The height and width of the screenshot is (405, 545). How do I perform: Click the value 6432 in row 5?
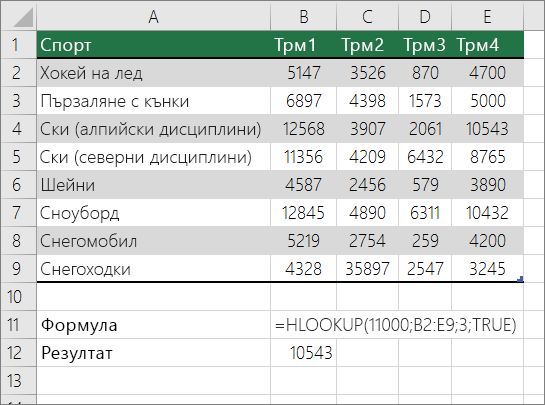425,156
